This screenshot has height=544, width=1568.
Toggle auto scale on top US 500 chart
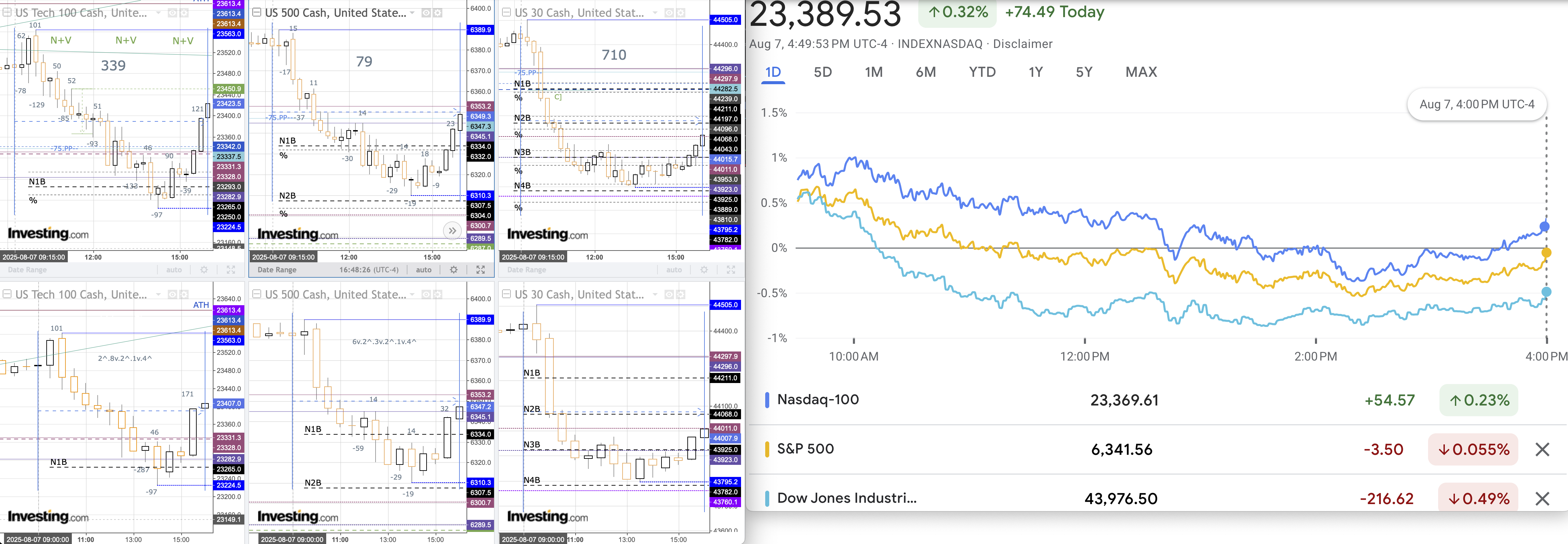424,270
